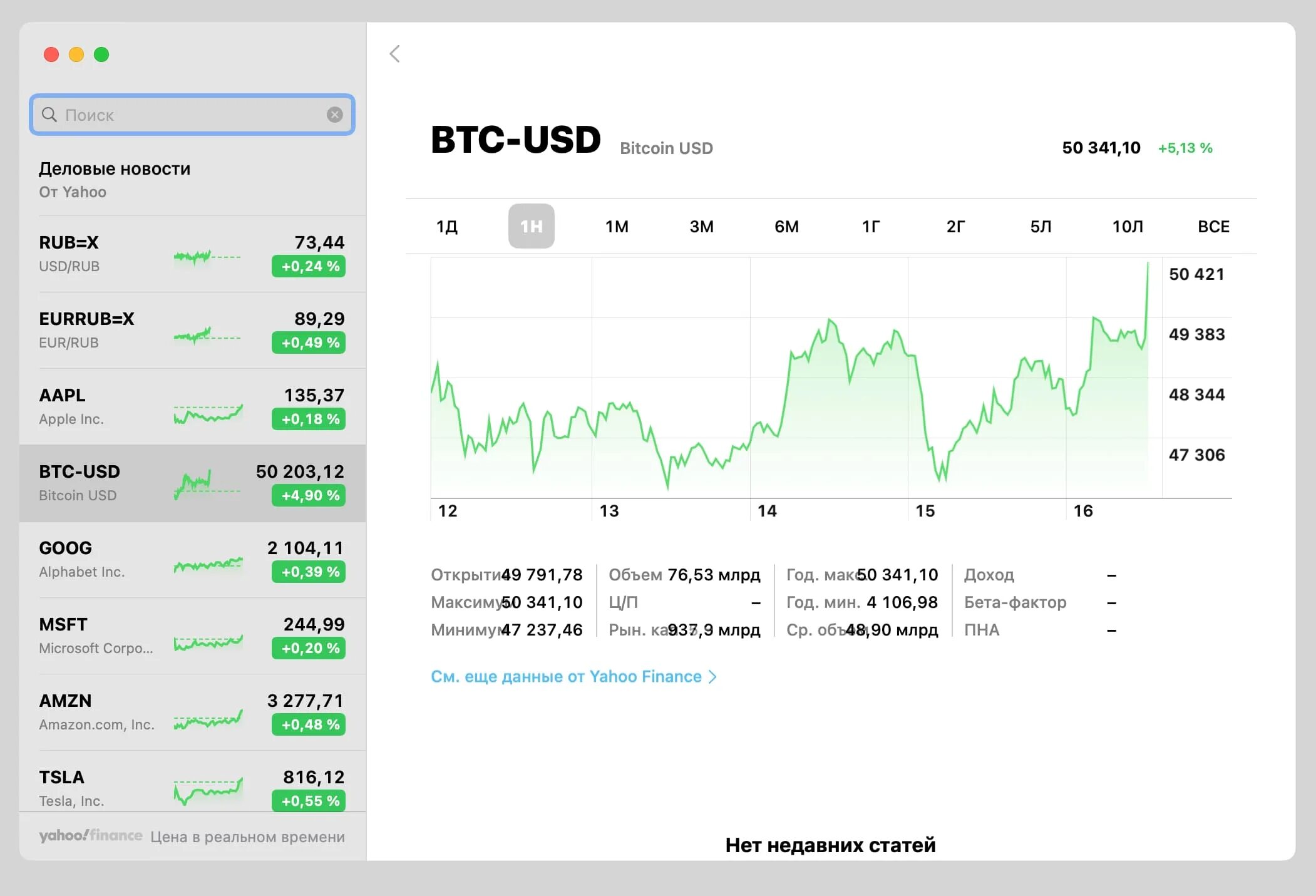1316x896 pixels.
Task: Select the BTC-USD Bitcoin row
Action: [192, 483]
